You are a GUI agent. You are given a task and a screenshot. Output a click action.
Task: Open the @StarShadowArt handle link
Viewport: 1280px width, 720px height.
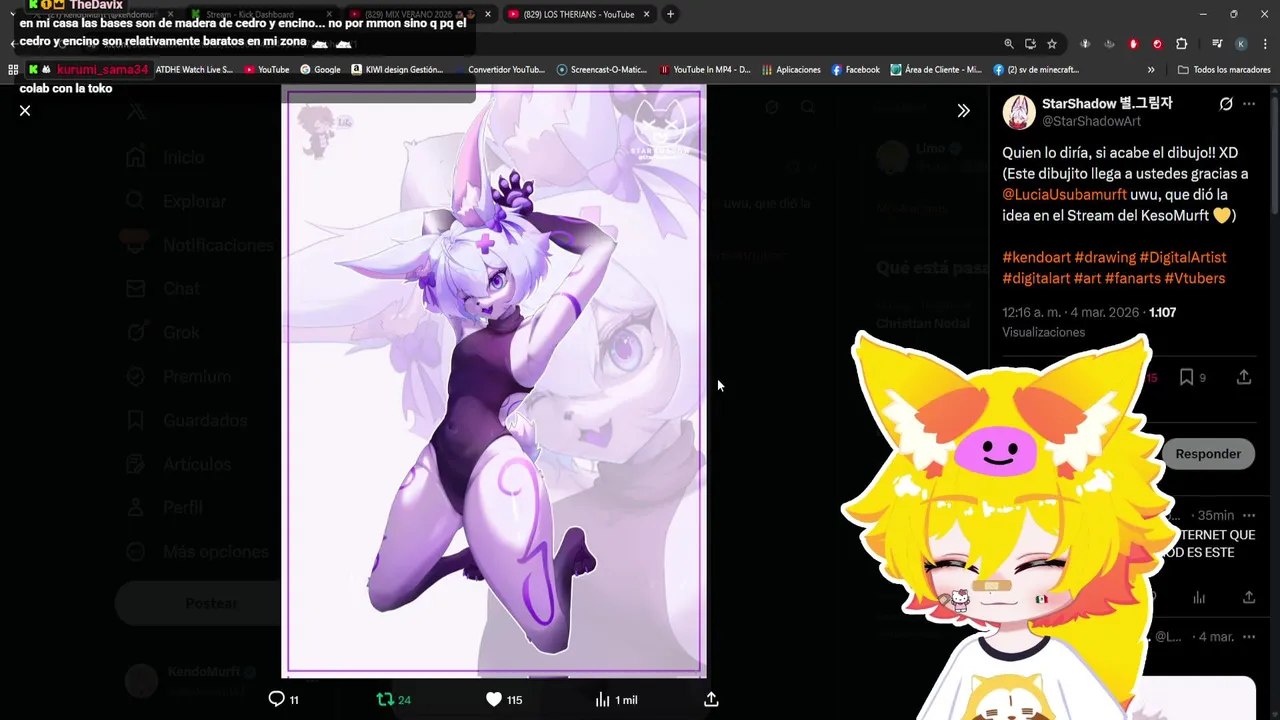tap(1091, 121)
